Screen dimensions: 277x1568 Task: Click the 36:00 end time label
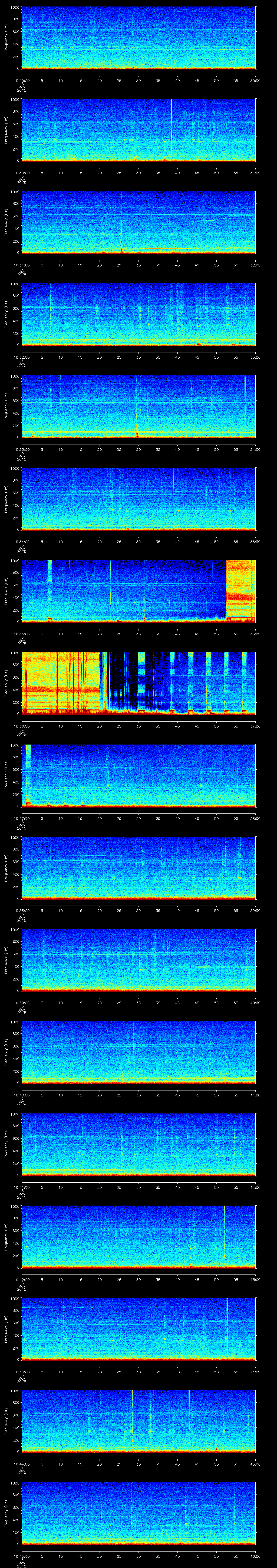click(x=256, y=634)
